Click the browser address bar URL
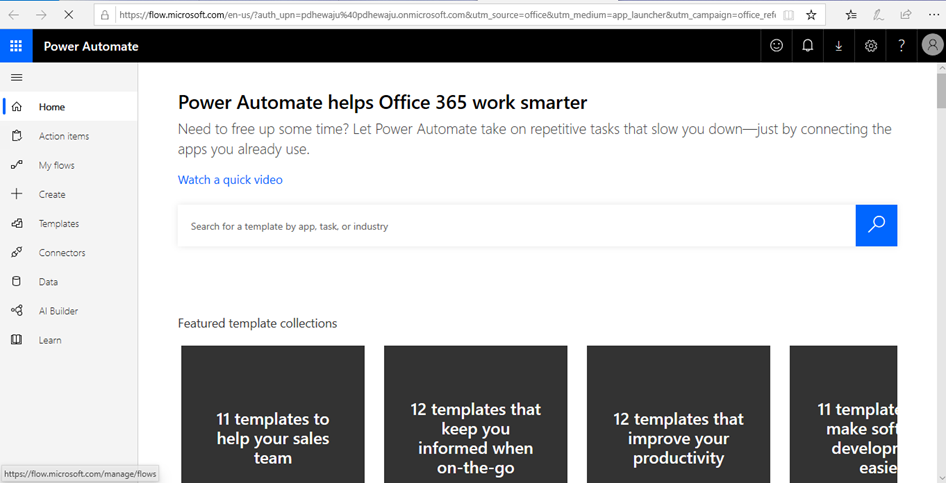The image size is (946, 483). coord(448,15)
